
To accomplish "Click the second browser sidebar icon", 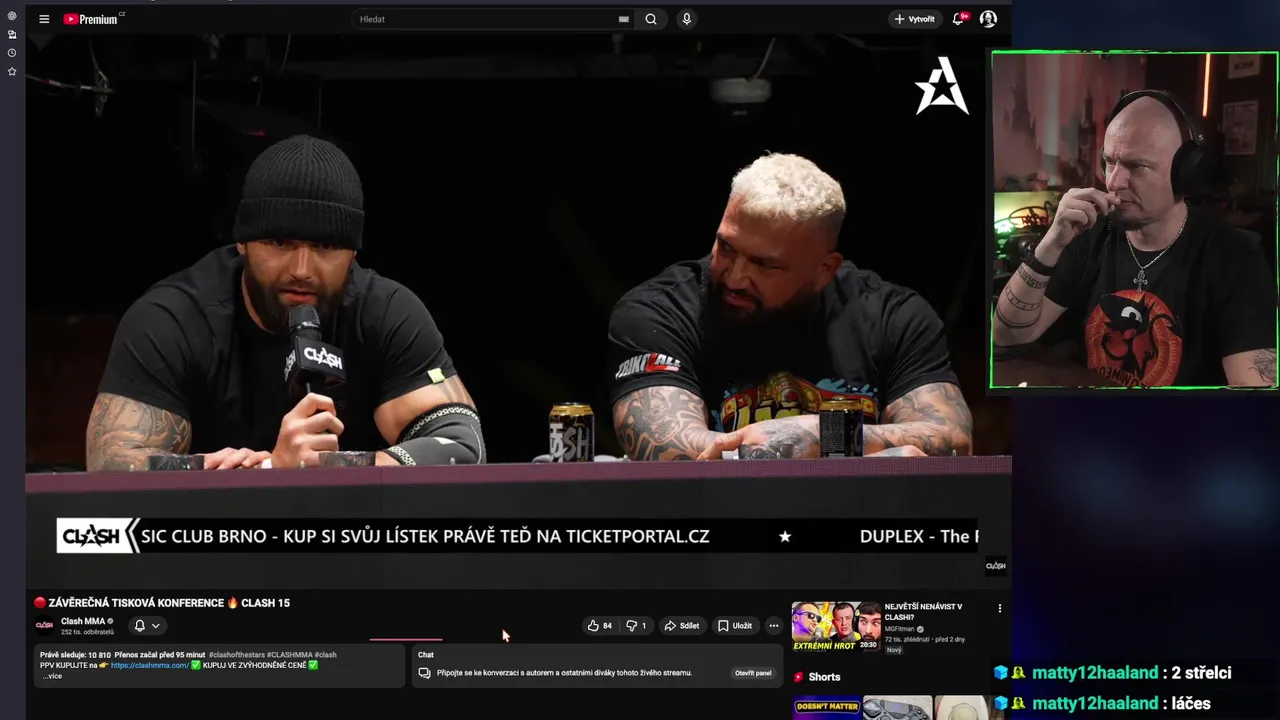I will [x=12, y=34].
